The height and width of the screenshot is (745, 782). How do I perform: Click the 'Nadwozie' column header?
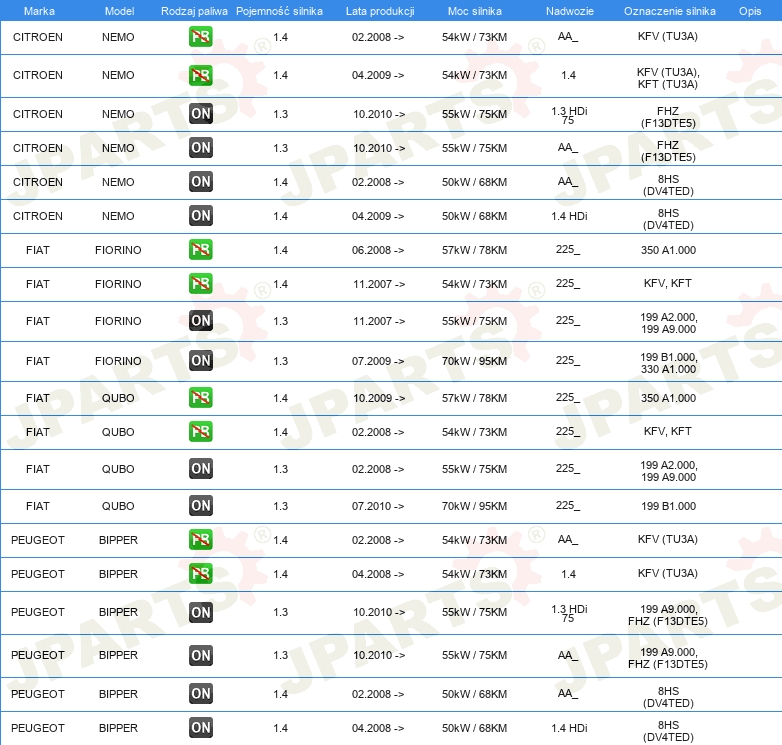click(570, 11)
